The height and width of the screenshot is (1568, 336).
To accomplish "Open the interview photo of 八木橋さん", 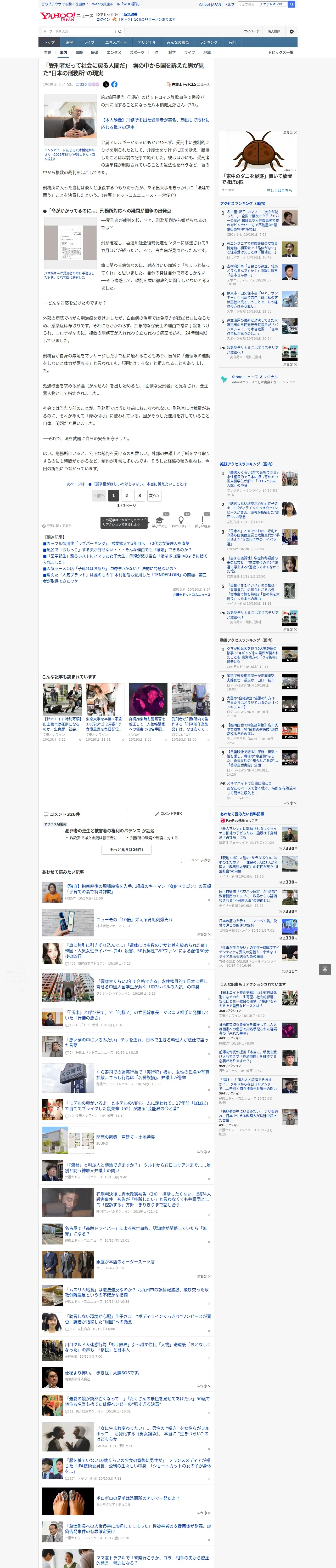I will 70,119.
